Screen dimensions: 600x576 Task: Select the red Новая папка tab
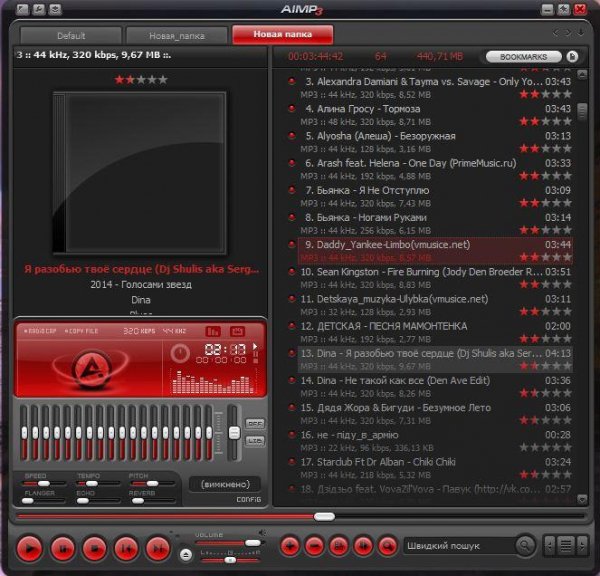282,34
